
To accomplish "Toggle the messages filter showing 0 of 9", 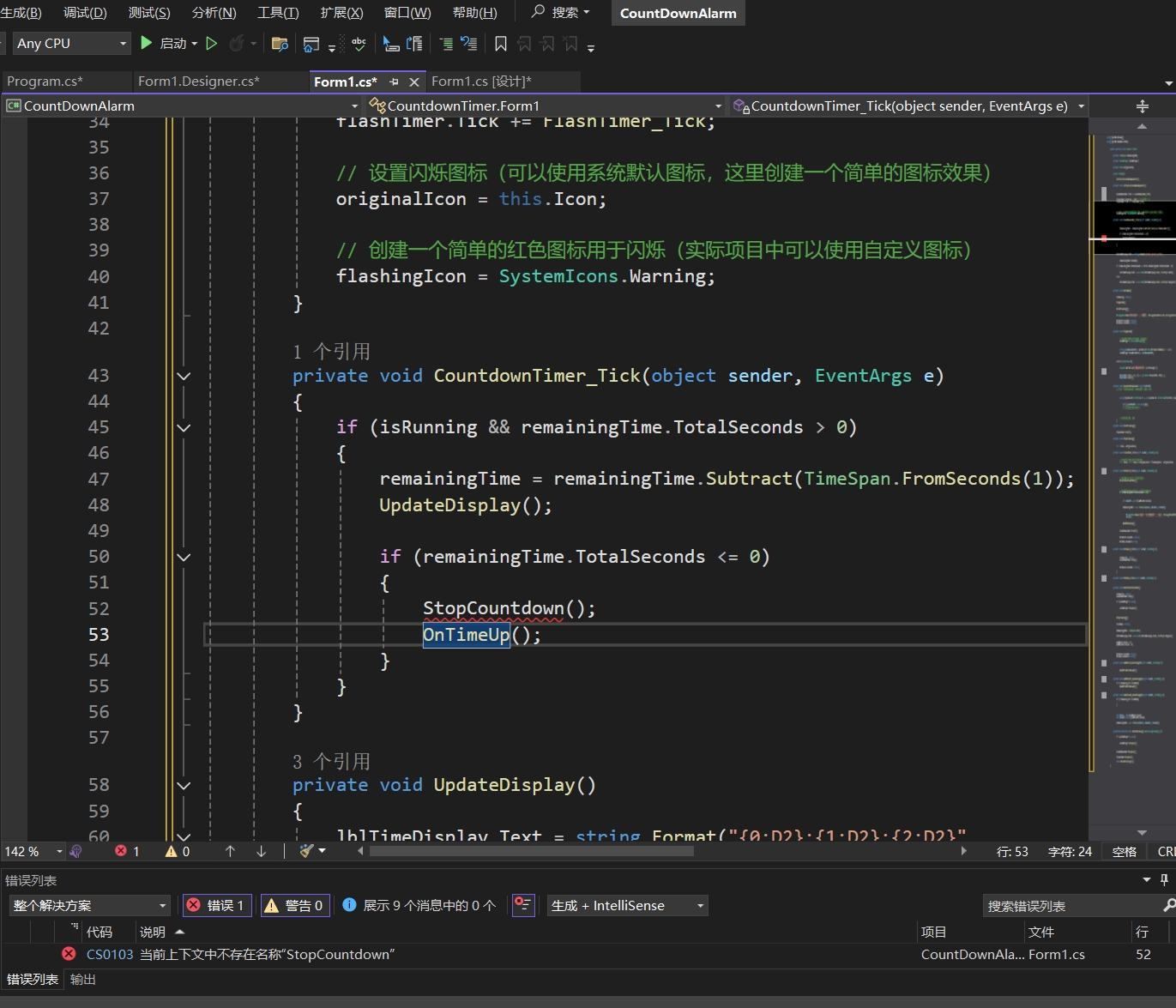I will click(419, 905).
